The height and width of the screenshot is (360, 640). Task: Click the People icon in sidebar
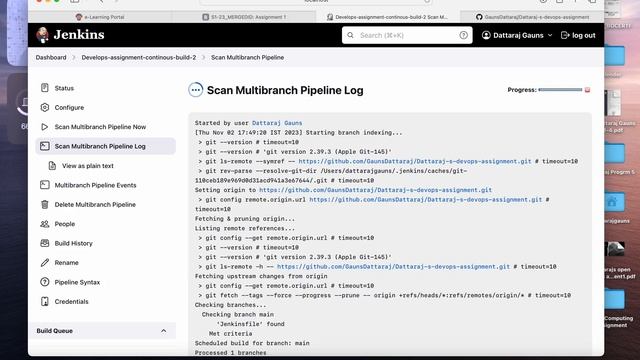45,224
